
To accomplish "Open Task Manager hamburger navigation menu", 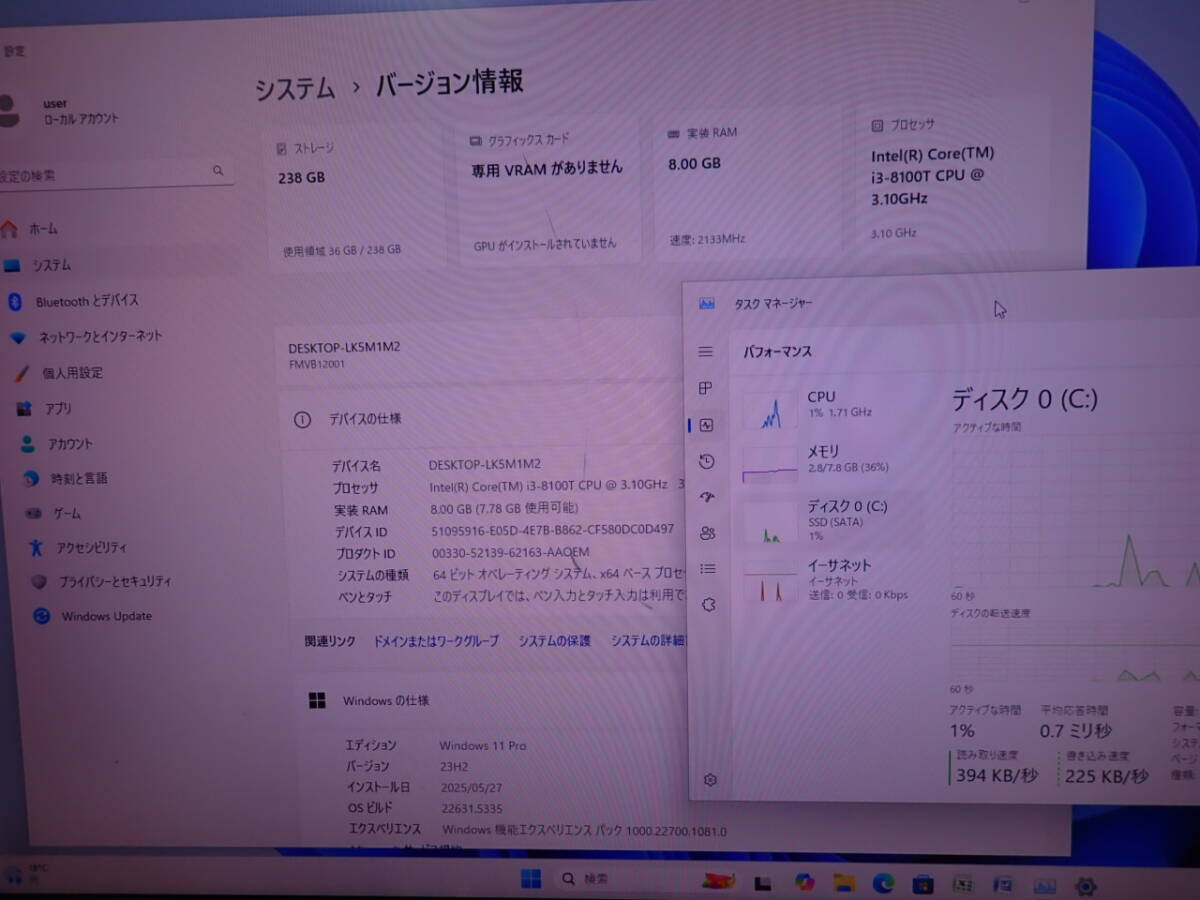I will click(706, 352).
